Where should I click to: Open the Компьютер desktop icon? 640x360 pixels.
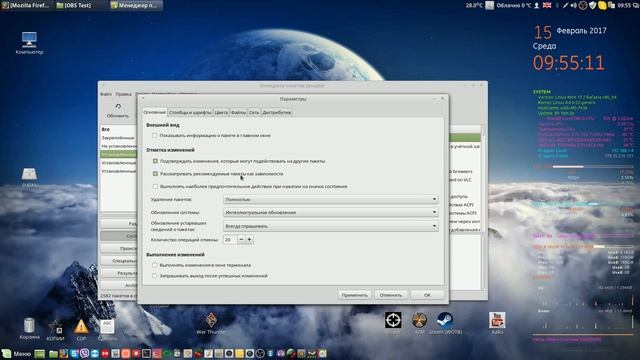[29, 42]
